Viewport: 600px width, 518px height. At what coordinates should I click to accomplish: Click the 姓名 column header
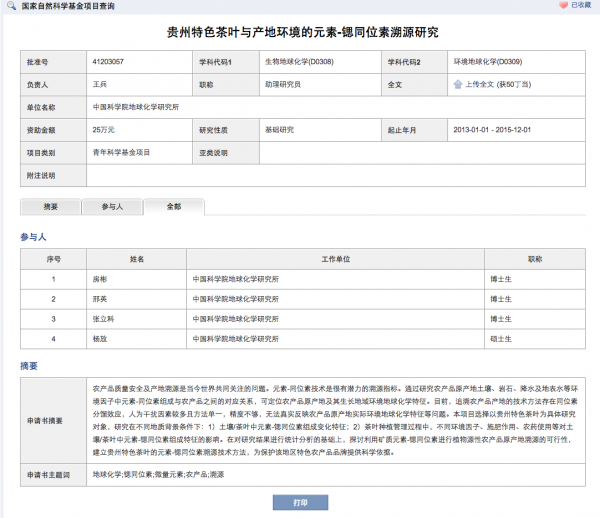pos(137,259)
